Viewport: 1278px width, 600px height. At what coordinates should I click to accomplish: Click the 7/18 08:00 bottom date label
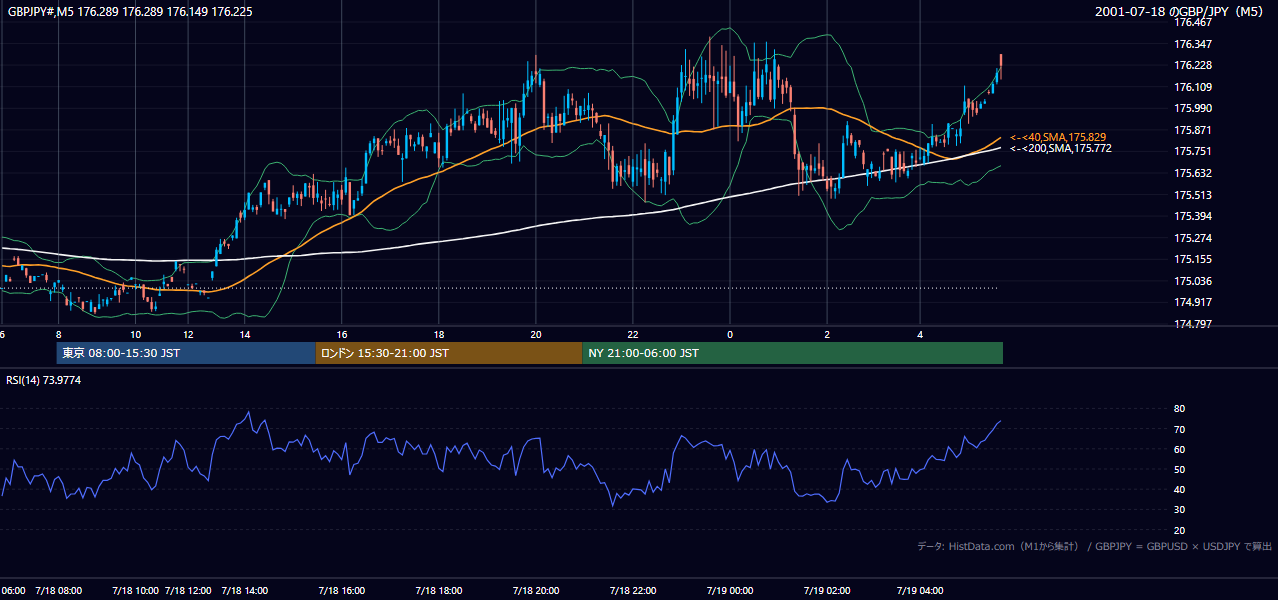[58, 591]
